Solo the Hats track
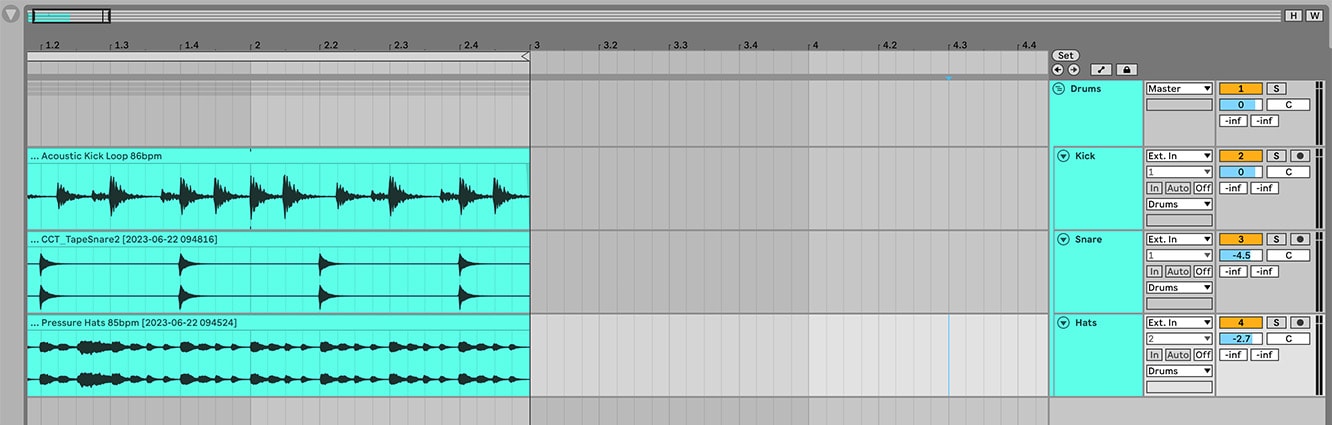This screenshot has width=1332, height=425. [x=1277, y=322]
